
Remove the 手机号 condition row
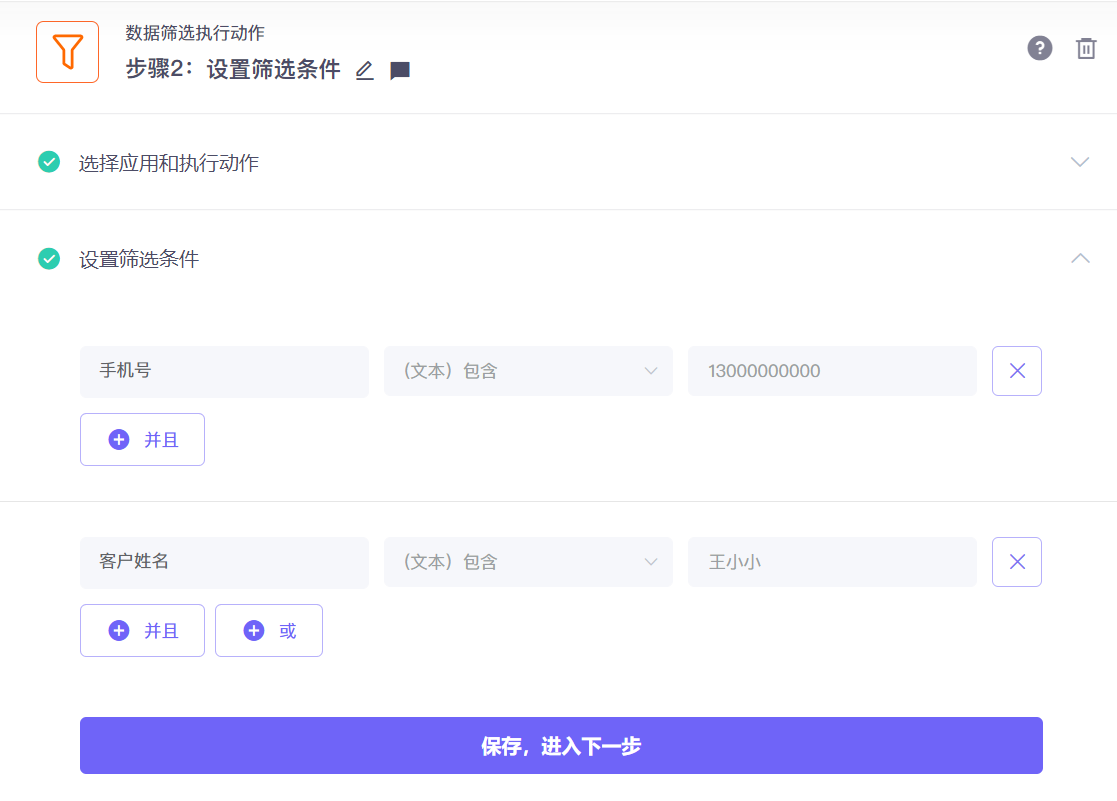tap(1017, 371)
